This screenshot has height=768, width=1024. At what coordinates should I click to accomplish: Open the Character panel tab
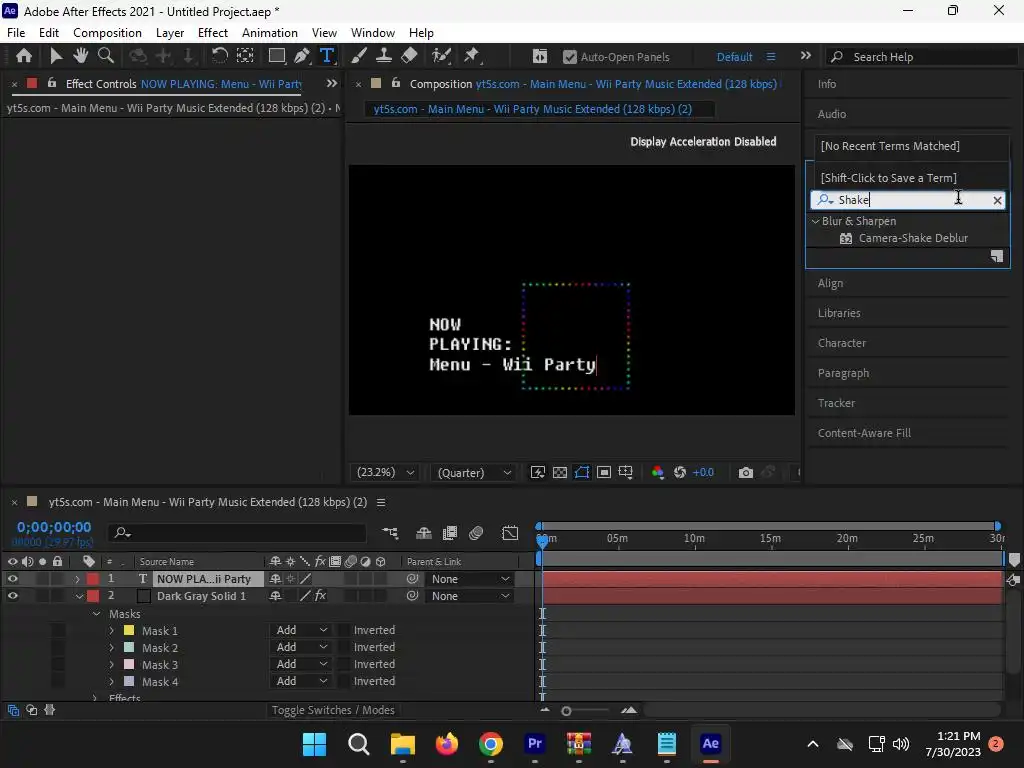[x=842, y=343]
